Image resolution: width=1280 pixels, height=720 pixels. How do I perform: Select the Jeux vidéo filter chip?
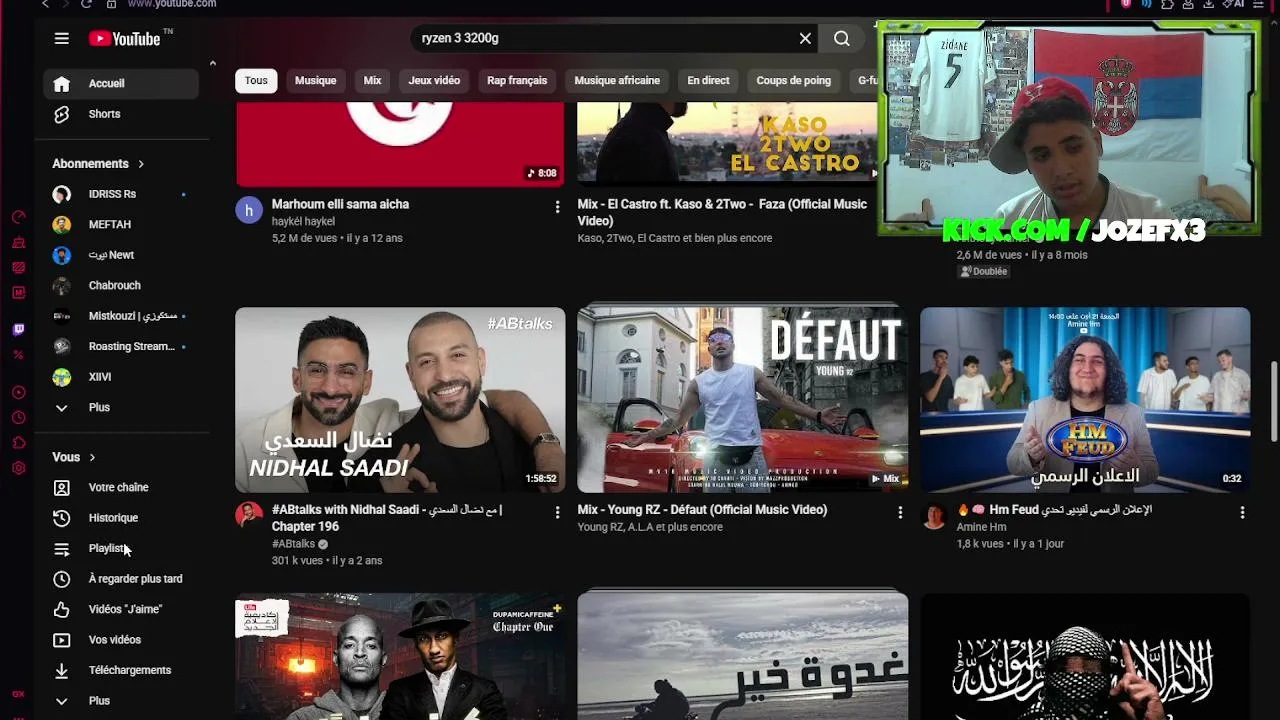[434, 81]
